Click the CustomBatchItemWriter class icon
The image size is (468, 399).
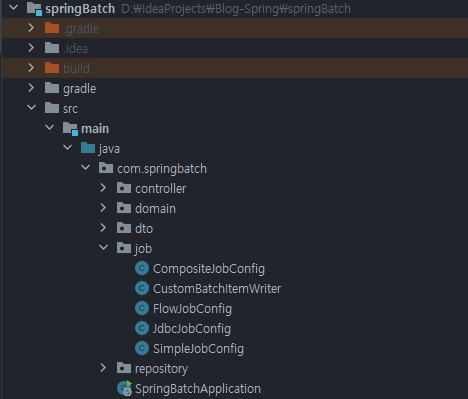pos(142,288)
